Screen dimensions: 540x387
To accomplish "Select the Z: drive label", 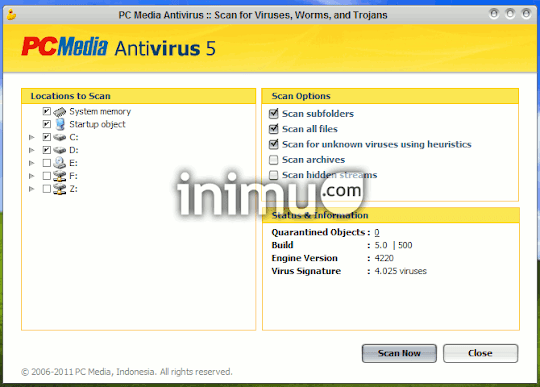I will [73, 189].
